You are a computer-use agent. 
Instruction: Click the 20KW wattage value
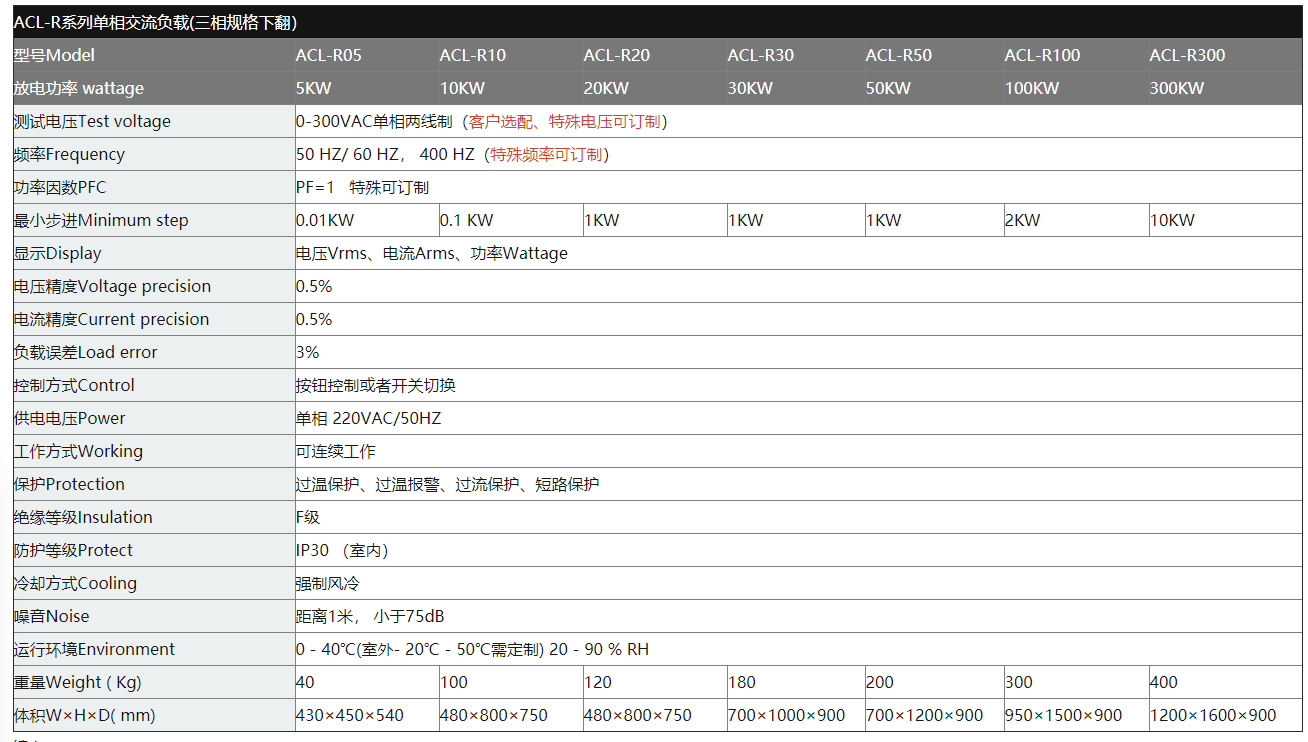click(x=607, y=88)
